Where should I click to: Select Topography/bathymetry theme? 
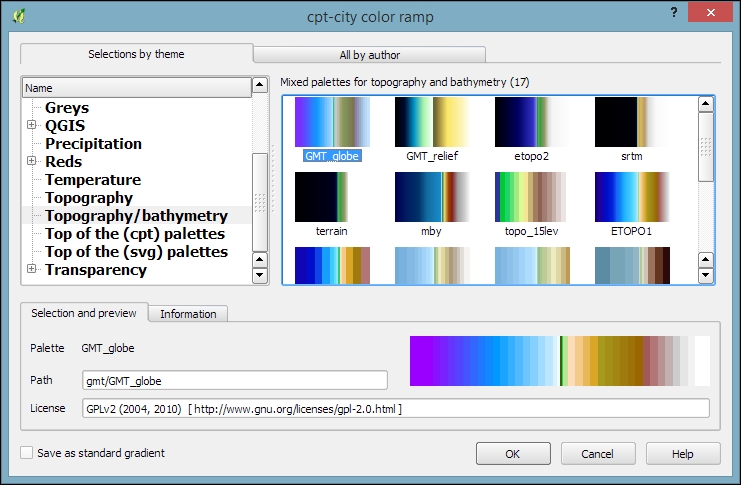[136, 215]
